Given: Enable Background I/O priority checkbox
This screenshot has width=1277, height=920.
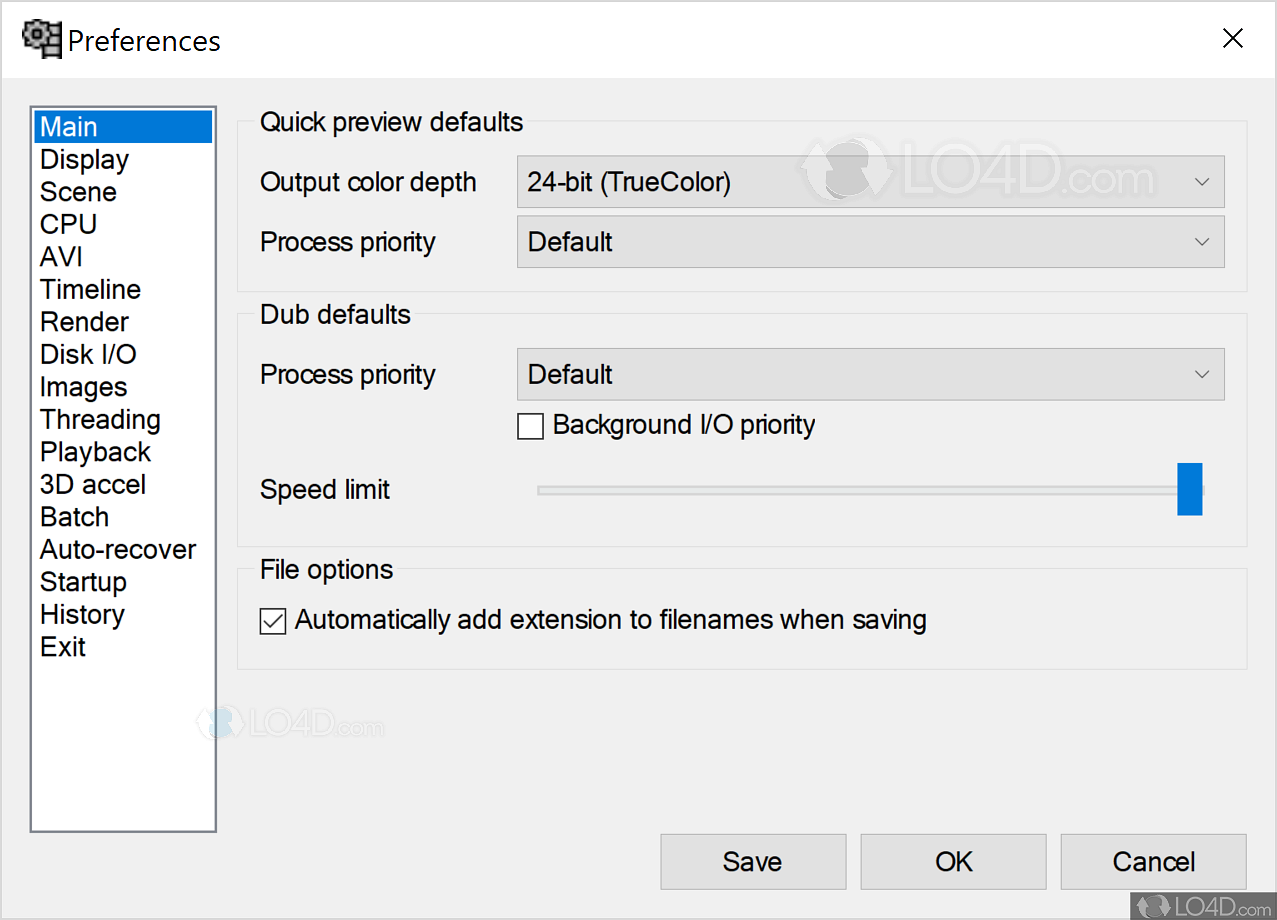Looking at the screenshot, I should tap(530, 426).
